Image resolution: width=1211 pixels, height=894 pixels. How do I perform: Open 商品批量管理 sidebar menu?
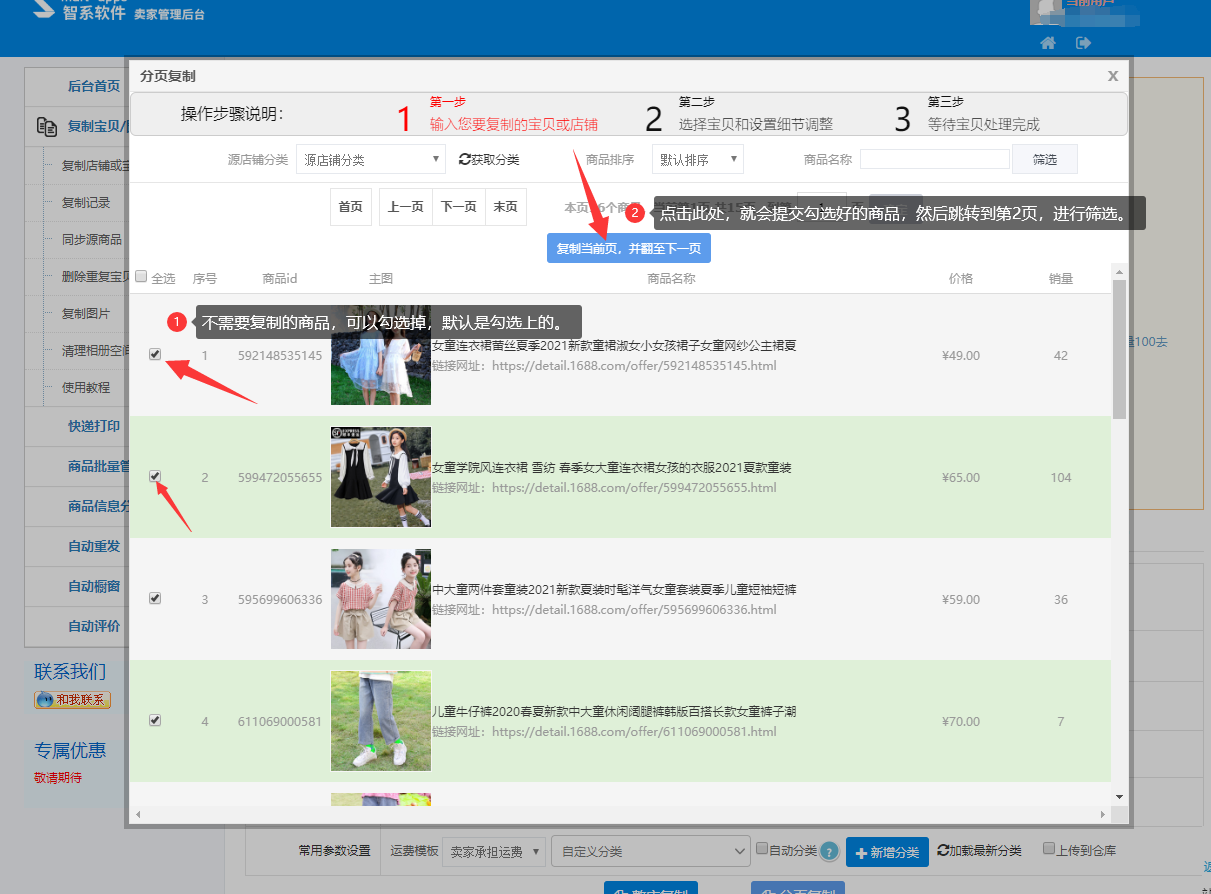click(x=97, y=466)
